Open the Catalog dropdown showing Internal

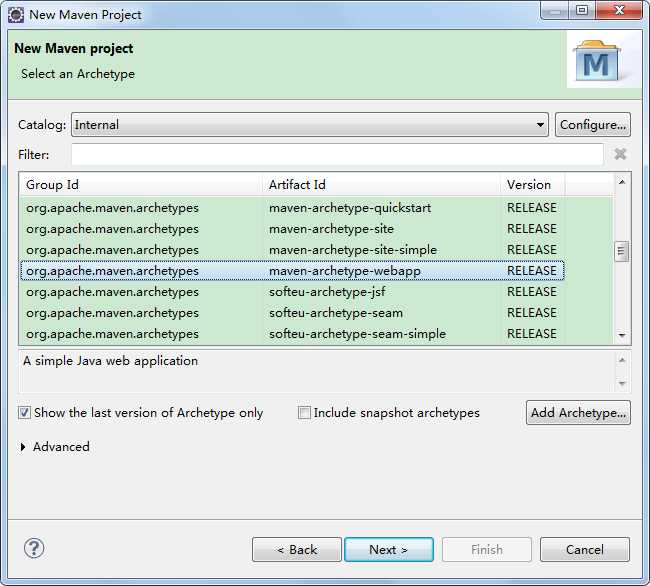coord(310,124)
